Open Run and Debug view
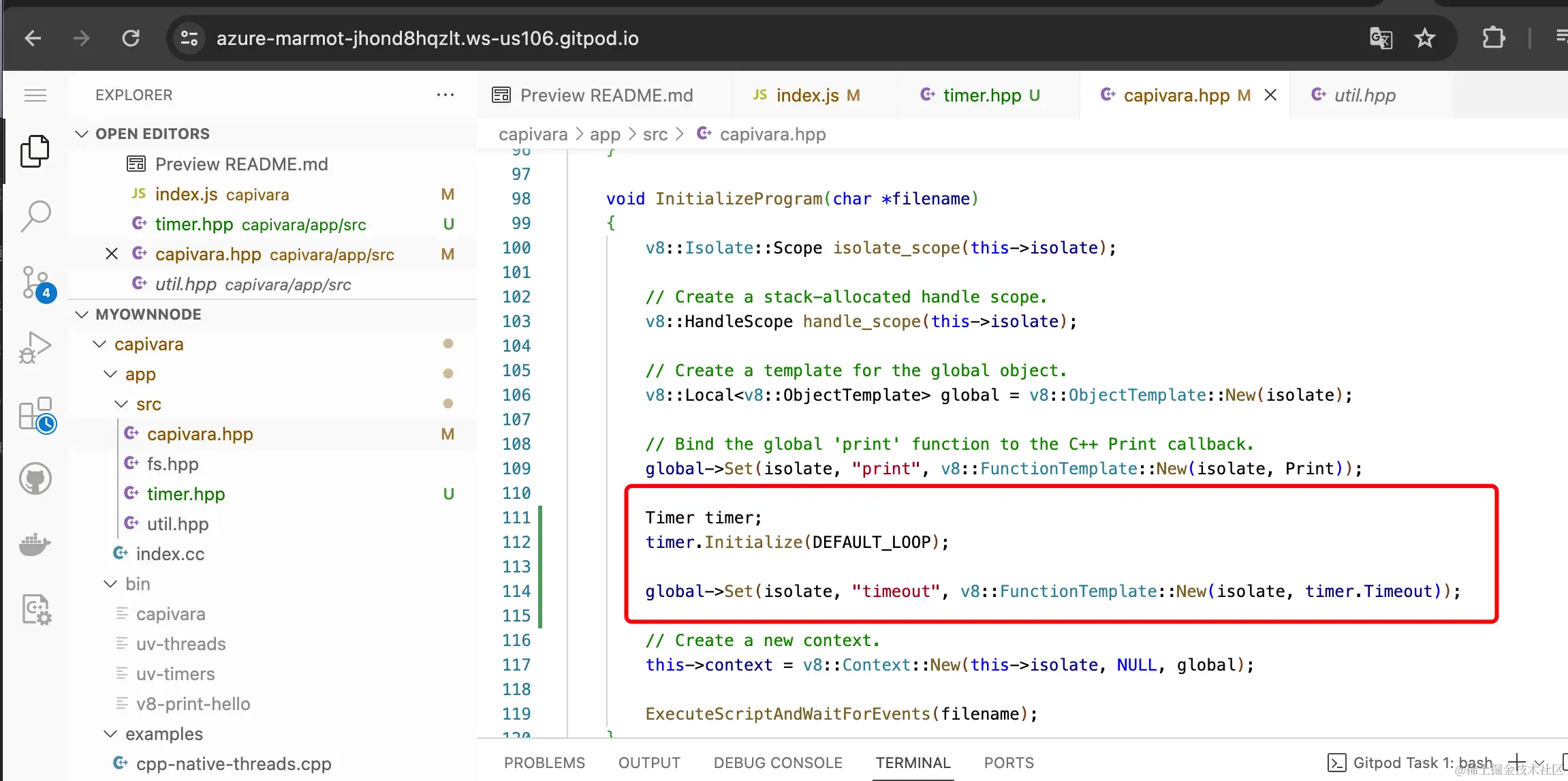This screenshot has width=1568, height=781. (35, 348)
